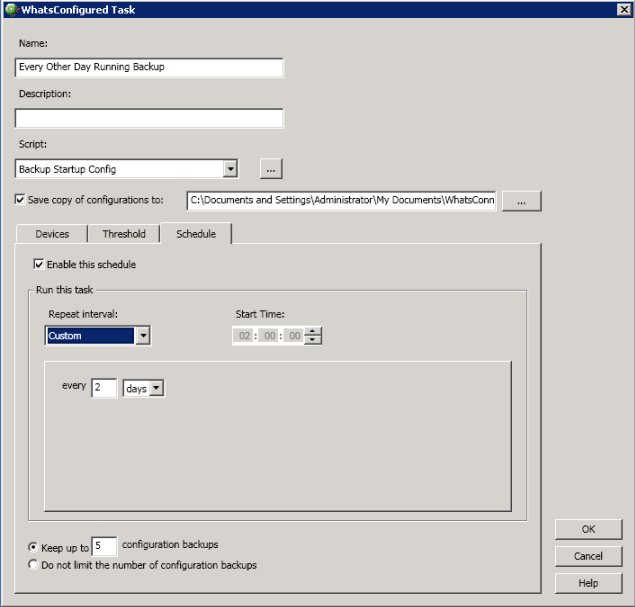Viewport: 635px width, 607px height.
Task: Click the Cancel button
Action: (x=588, y=556)
